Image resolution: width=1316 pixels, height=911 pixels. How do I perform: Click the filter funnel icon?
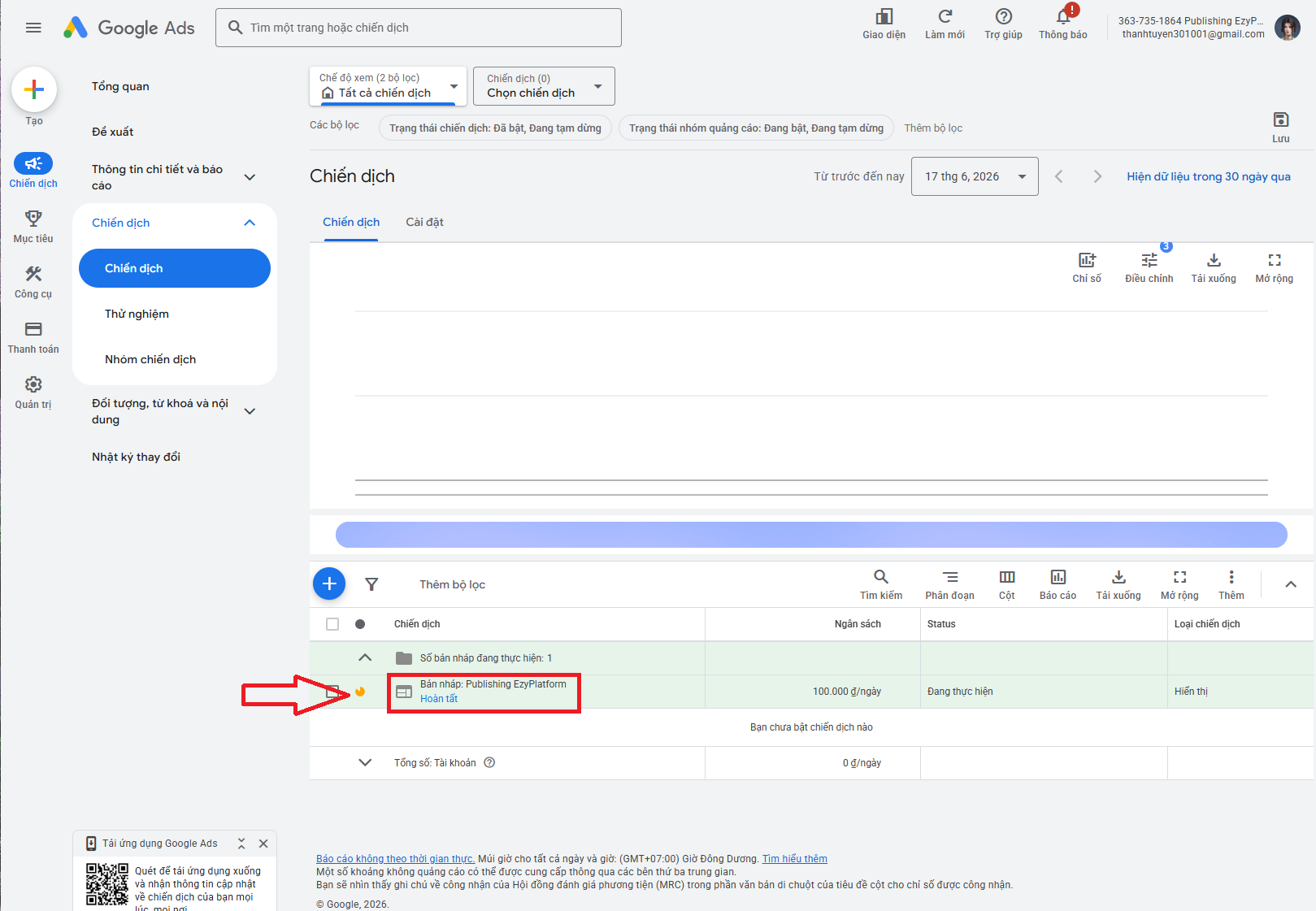pyautogui.click(x=371, y=584)
